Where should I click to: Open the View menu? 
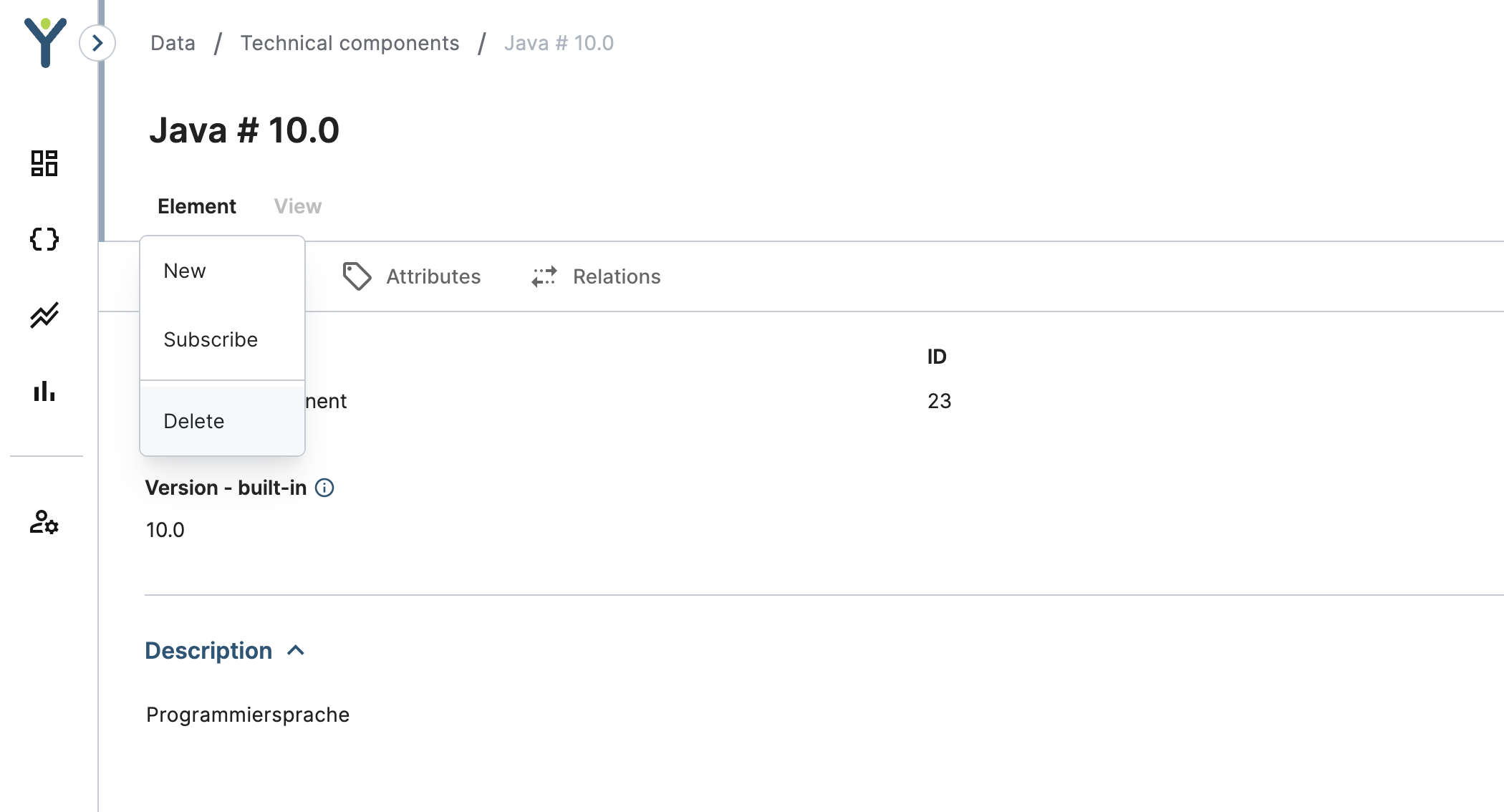tap(298, 206)
